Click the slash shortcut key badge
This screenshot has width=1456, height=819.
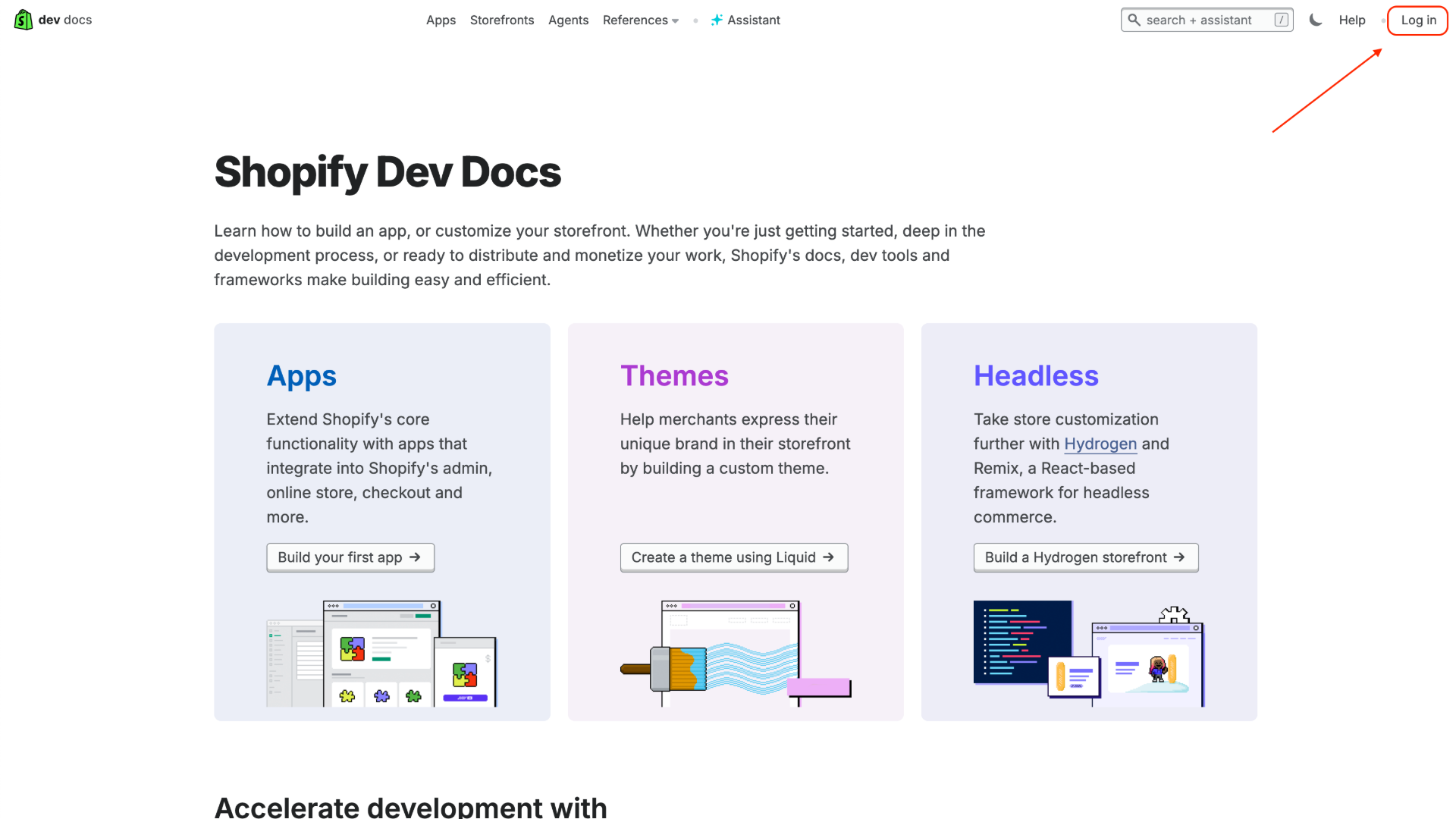pos(1281,20)
